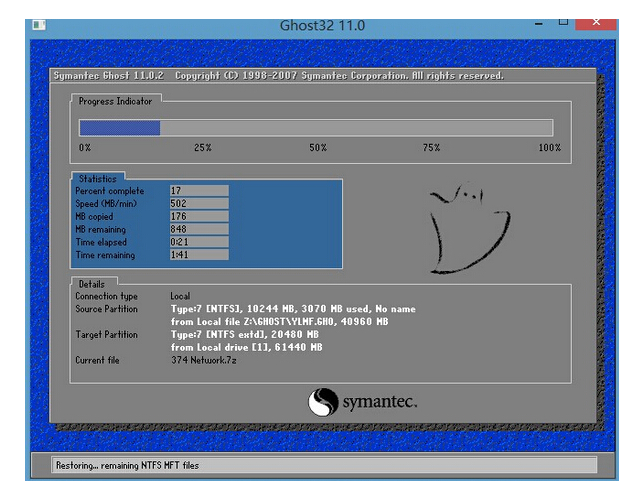Maximize the Ghost32 11.0 window
Image resolution: width=641 pixels, height=488 pixels.
(x=563, y=22)
